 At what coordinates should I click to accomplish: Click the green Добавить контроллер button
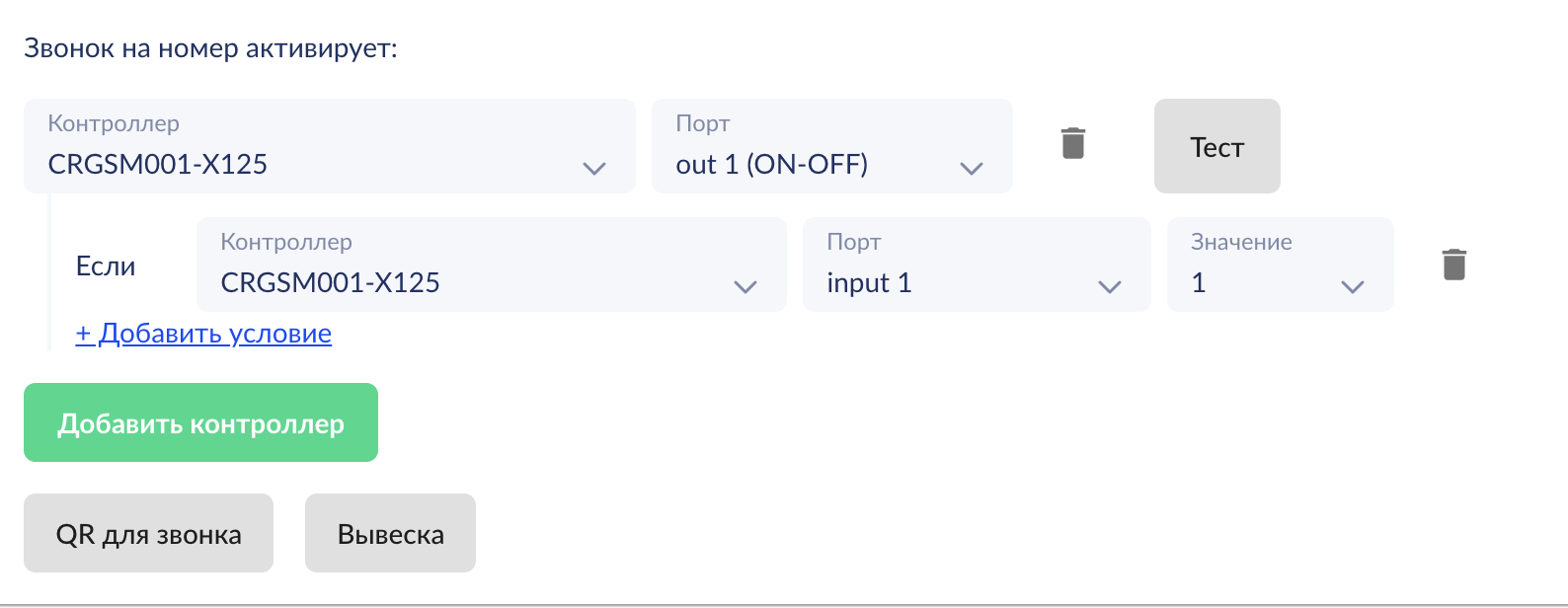tap(200, 422)
